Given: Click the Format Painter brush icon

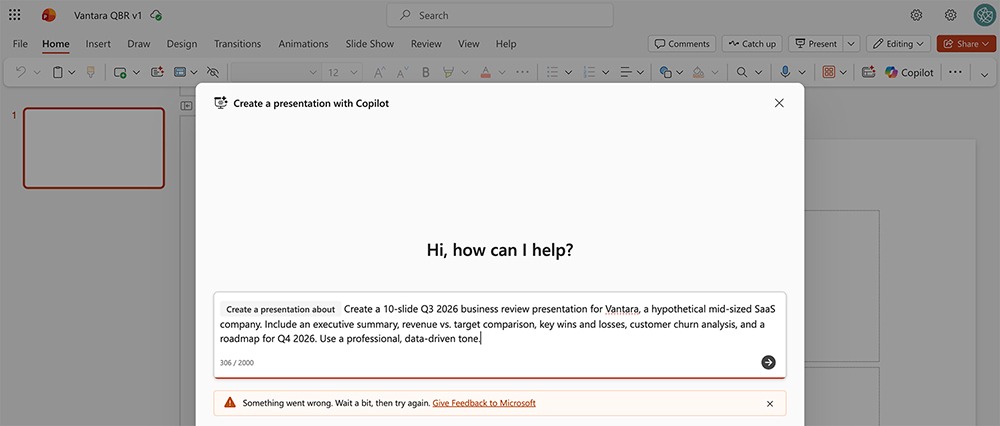Looking at the screenshot, I should [91, 72].
